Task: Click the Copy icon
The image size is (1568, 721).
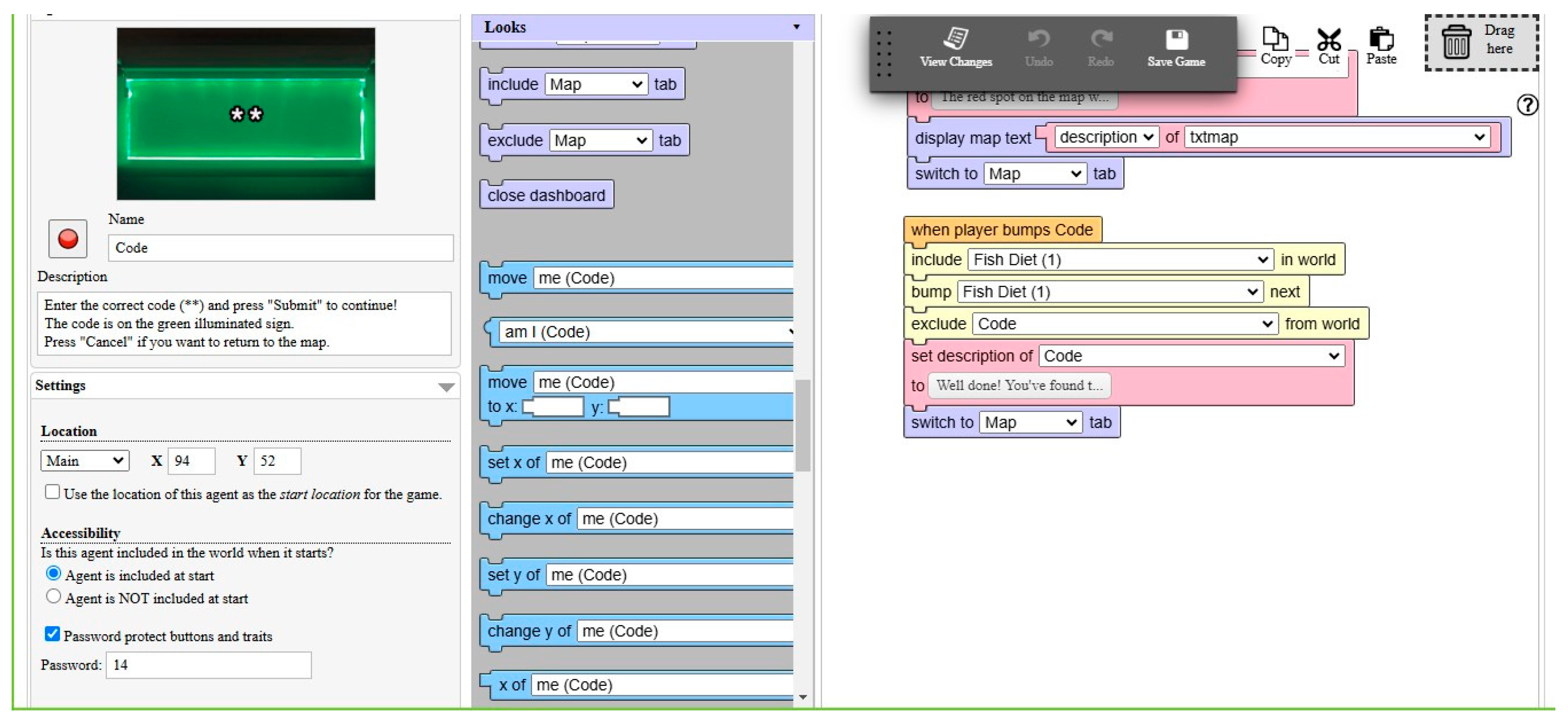Action: 1275,39
